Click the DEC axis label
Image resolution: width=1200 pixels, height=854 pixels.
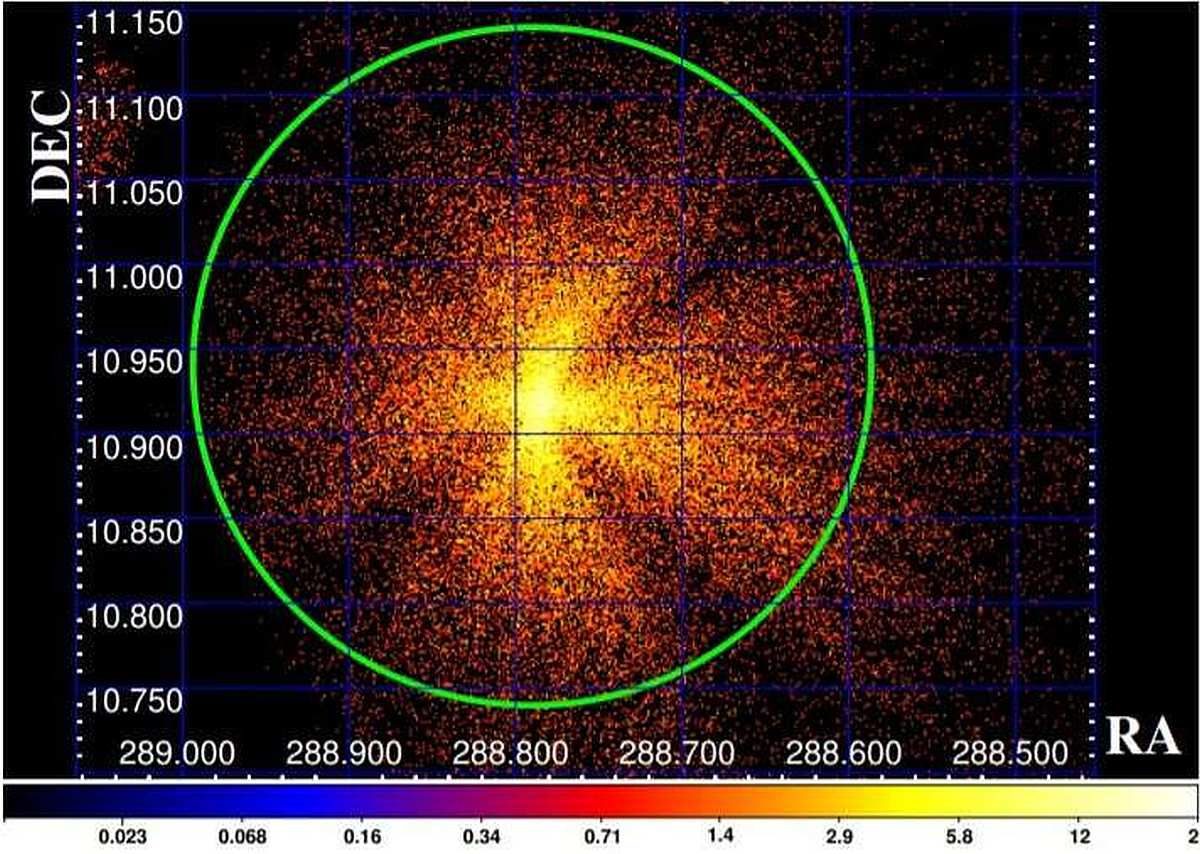(x=52, y=146)
